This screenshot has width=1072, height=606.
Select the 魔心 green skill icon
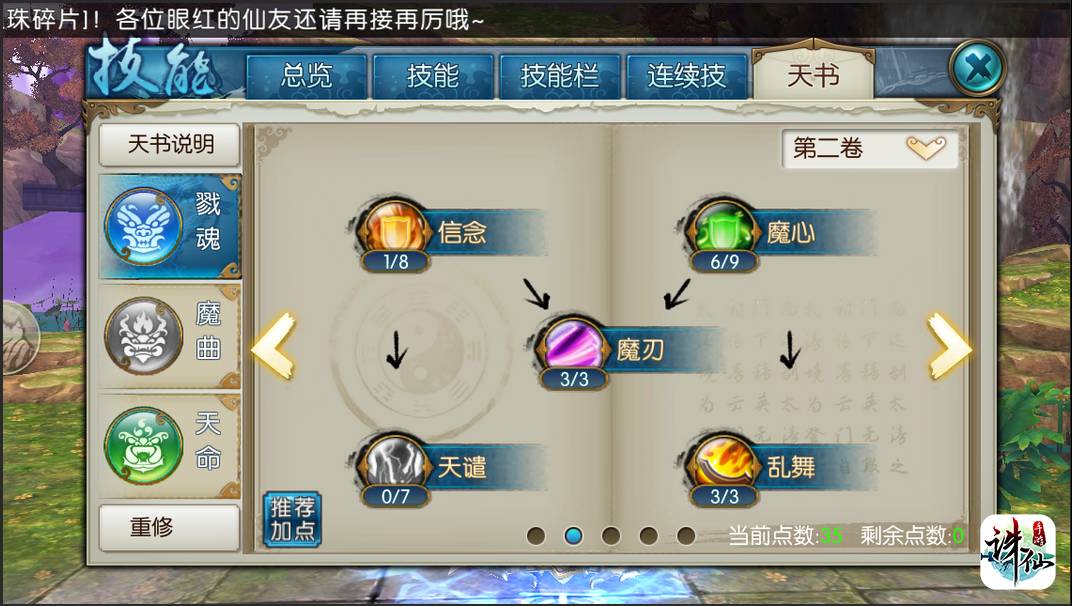click(723, 230)
